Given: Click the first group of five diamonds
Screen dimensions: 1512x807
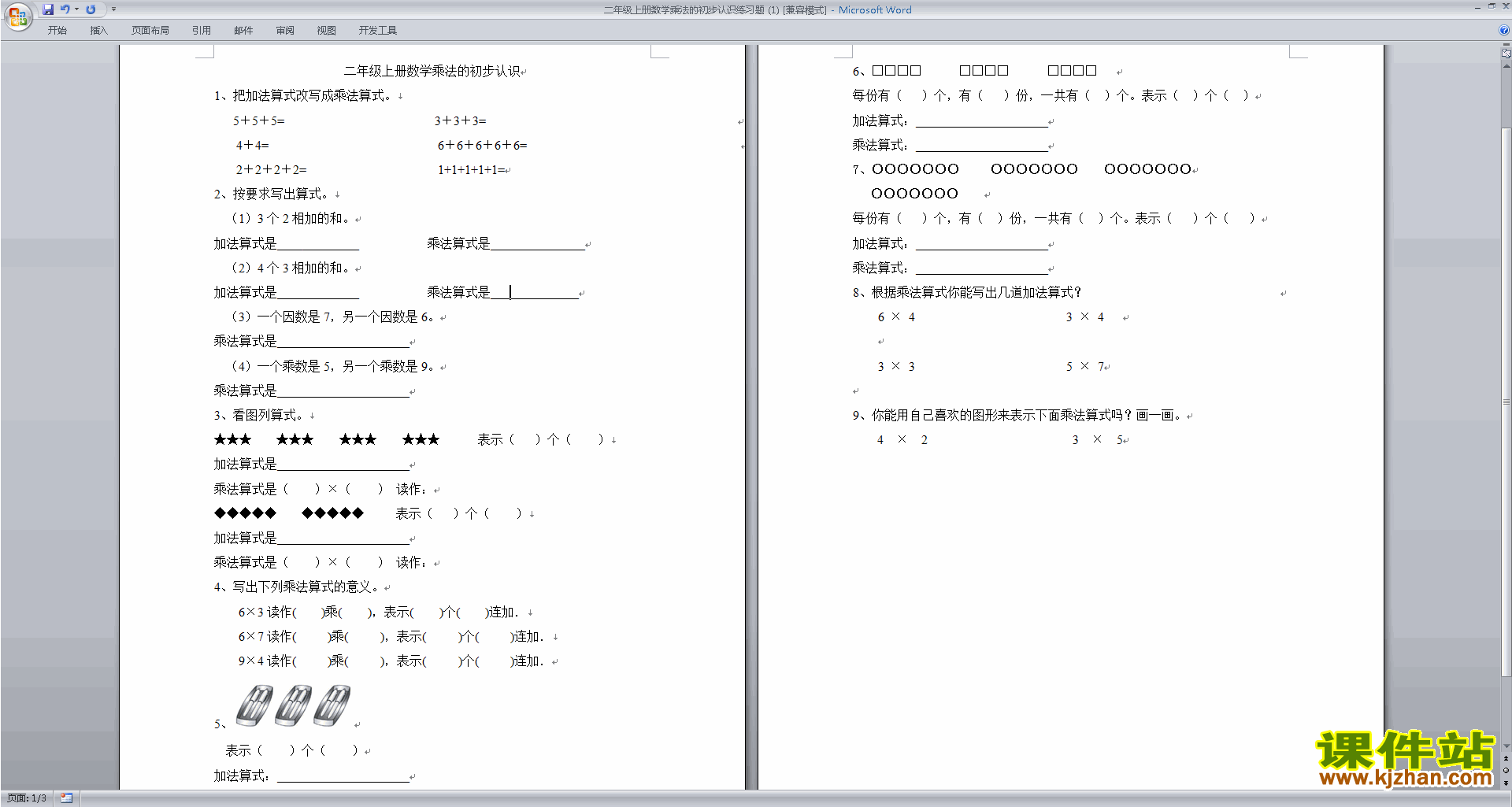Looking at the screenshot, I should click(245, 513).
